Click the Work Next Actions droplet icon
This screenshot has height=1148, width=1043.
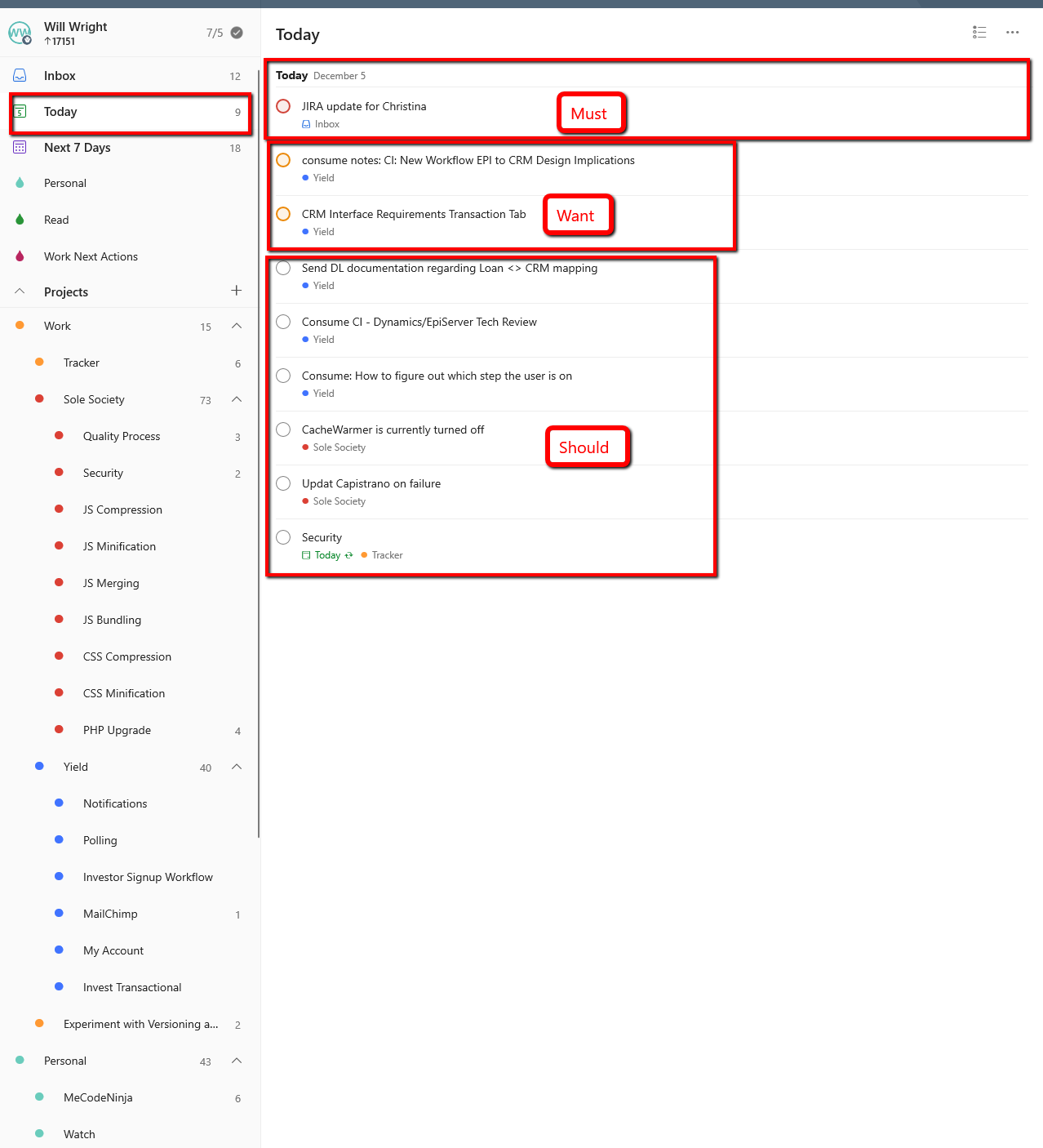[x=20, y=256]
